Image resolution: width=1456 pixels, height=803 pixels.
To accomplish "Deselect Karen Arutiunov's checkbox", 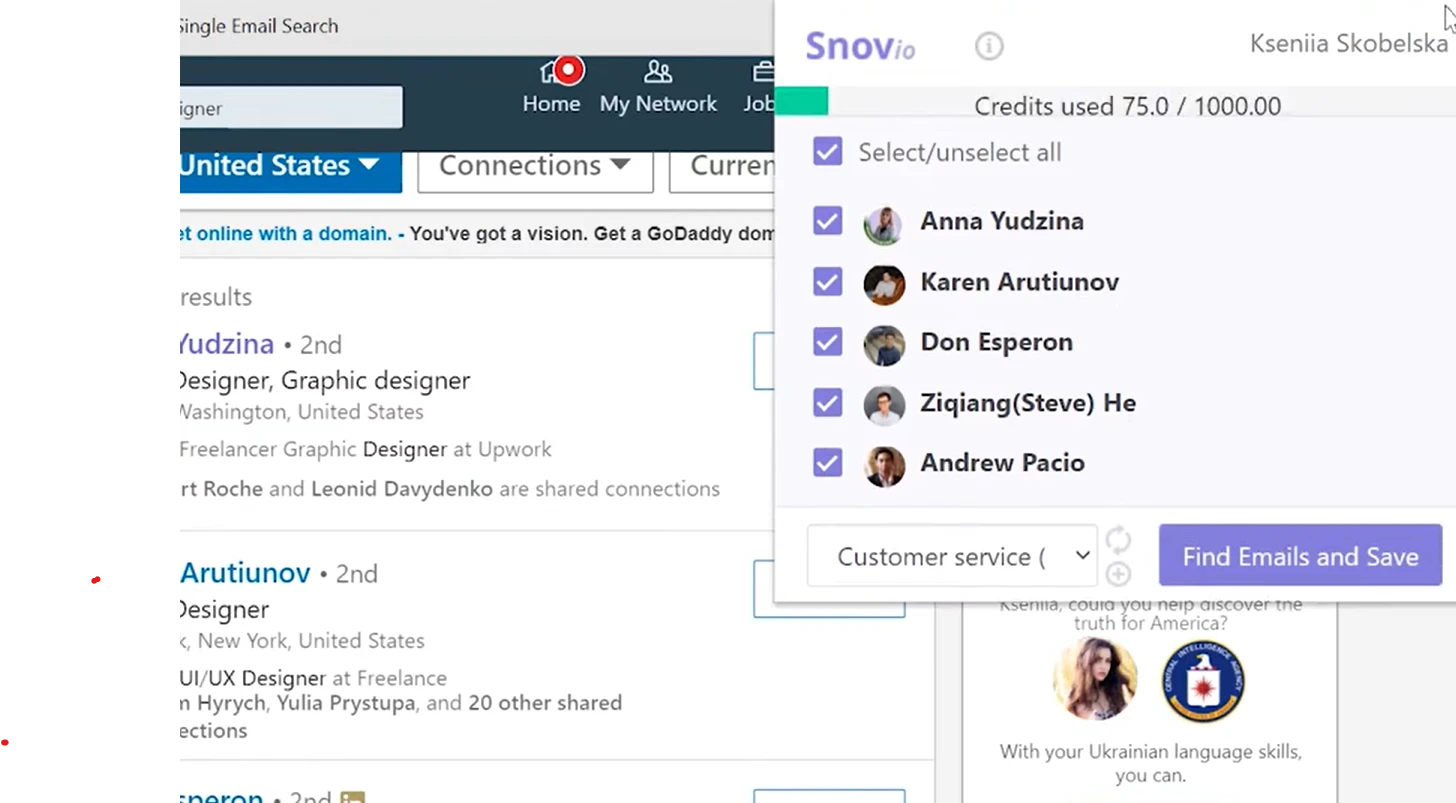I will pyautogui.click(x=827, y=282).
